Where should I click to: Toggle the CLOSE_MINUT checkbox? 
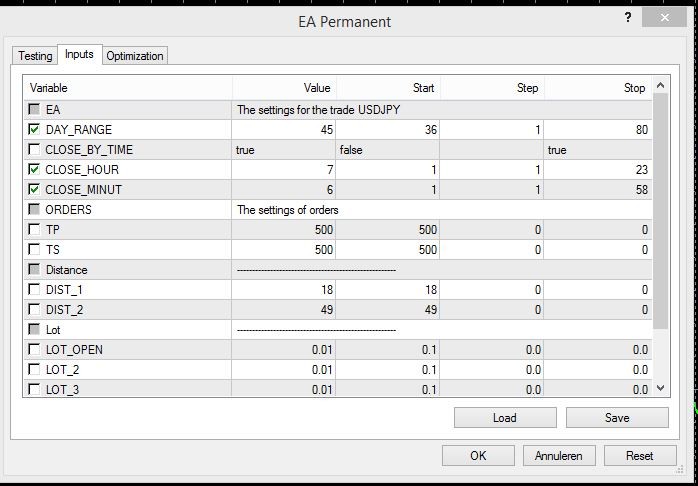(35, 190)
